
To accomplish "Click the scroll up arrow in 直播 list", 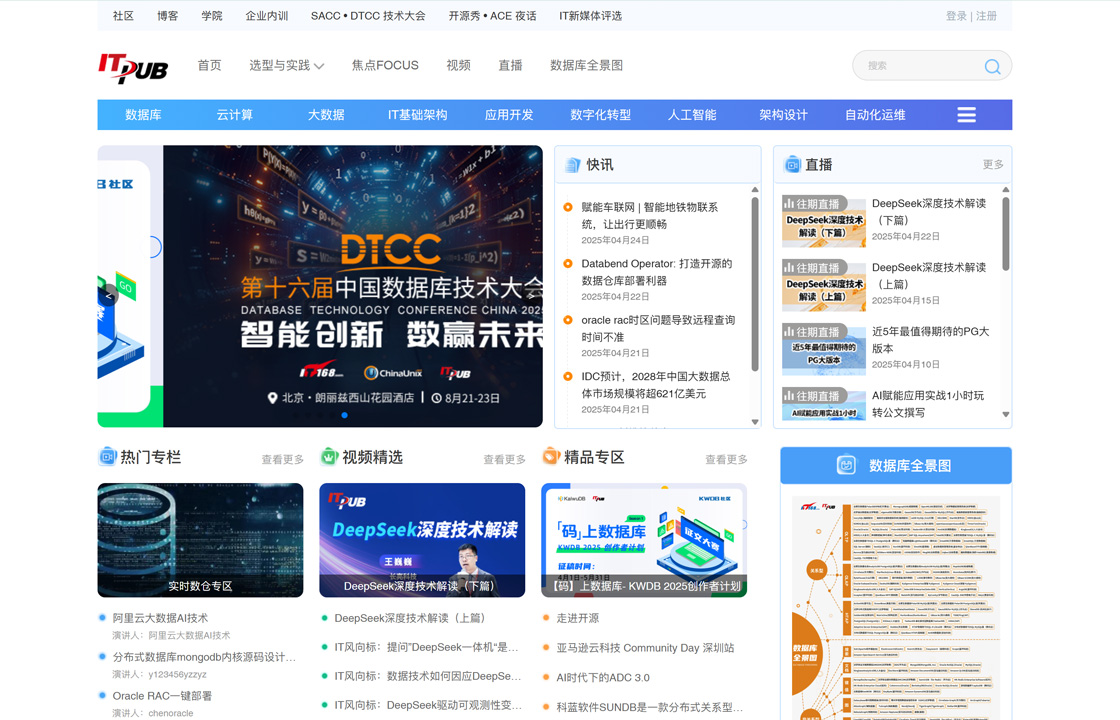I will coord(1006,190).
